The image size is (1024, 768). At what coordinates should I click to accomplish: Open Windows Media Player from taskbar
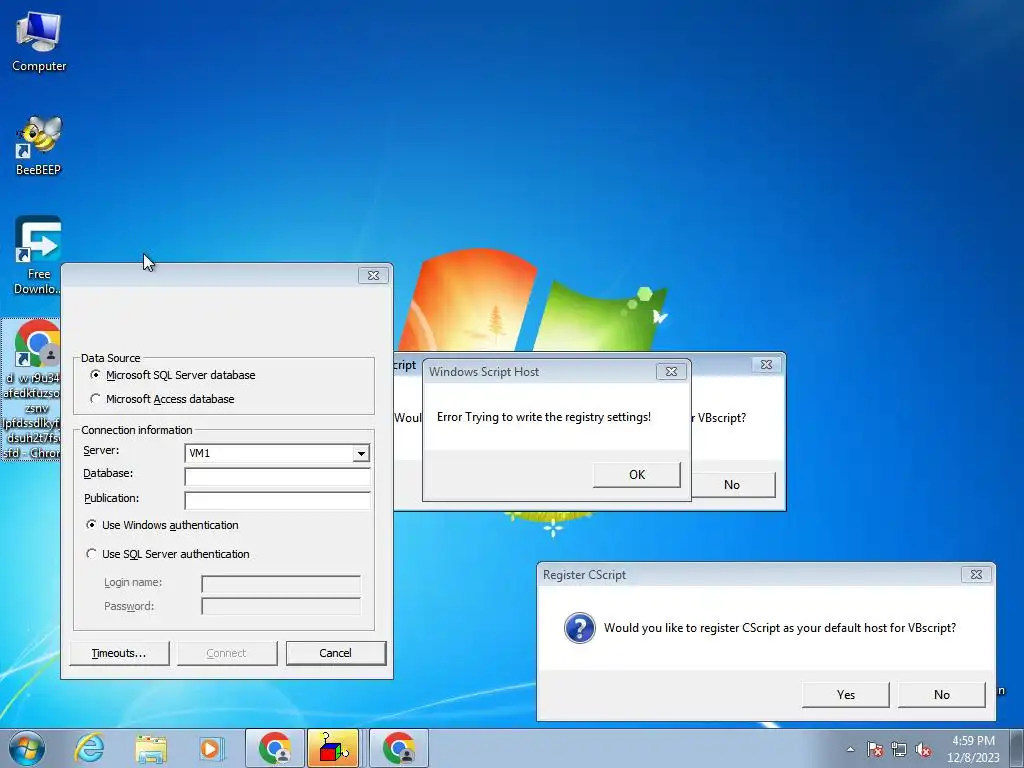coord(210,748)
